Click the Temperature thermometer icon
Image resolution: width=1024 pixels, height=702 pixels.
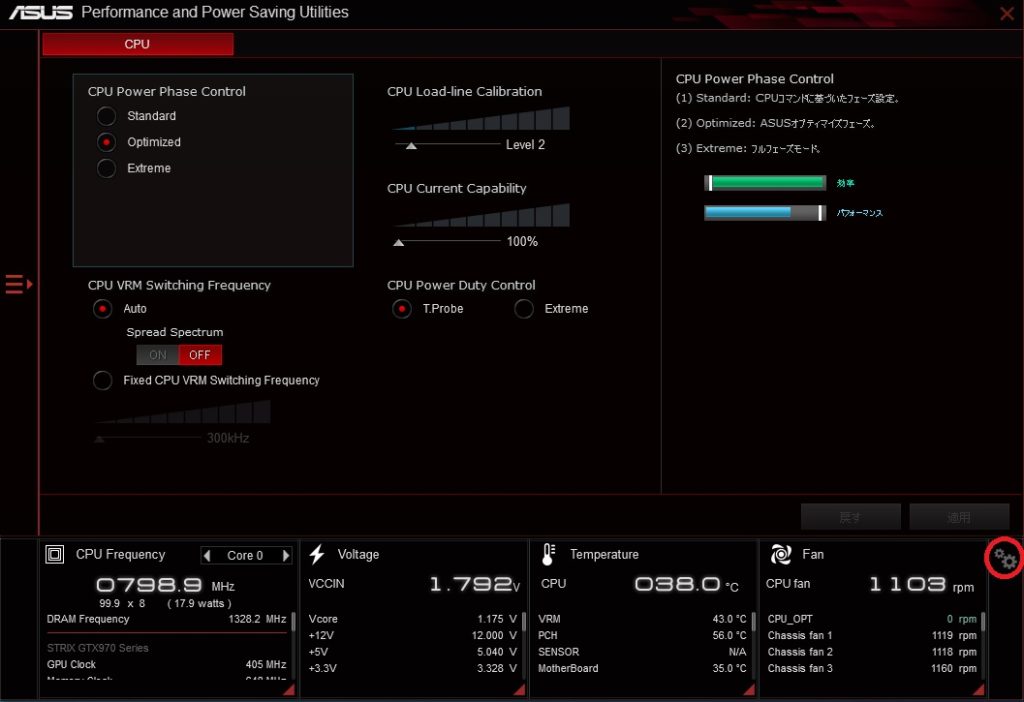point(549,554)
